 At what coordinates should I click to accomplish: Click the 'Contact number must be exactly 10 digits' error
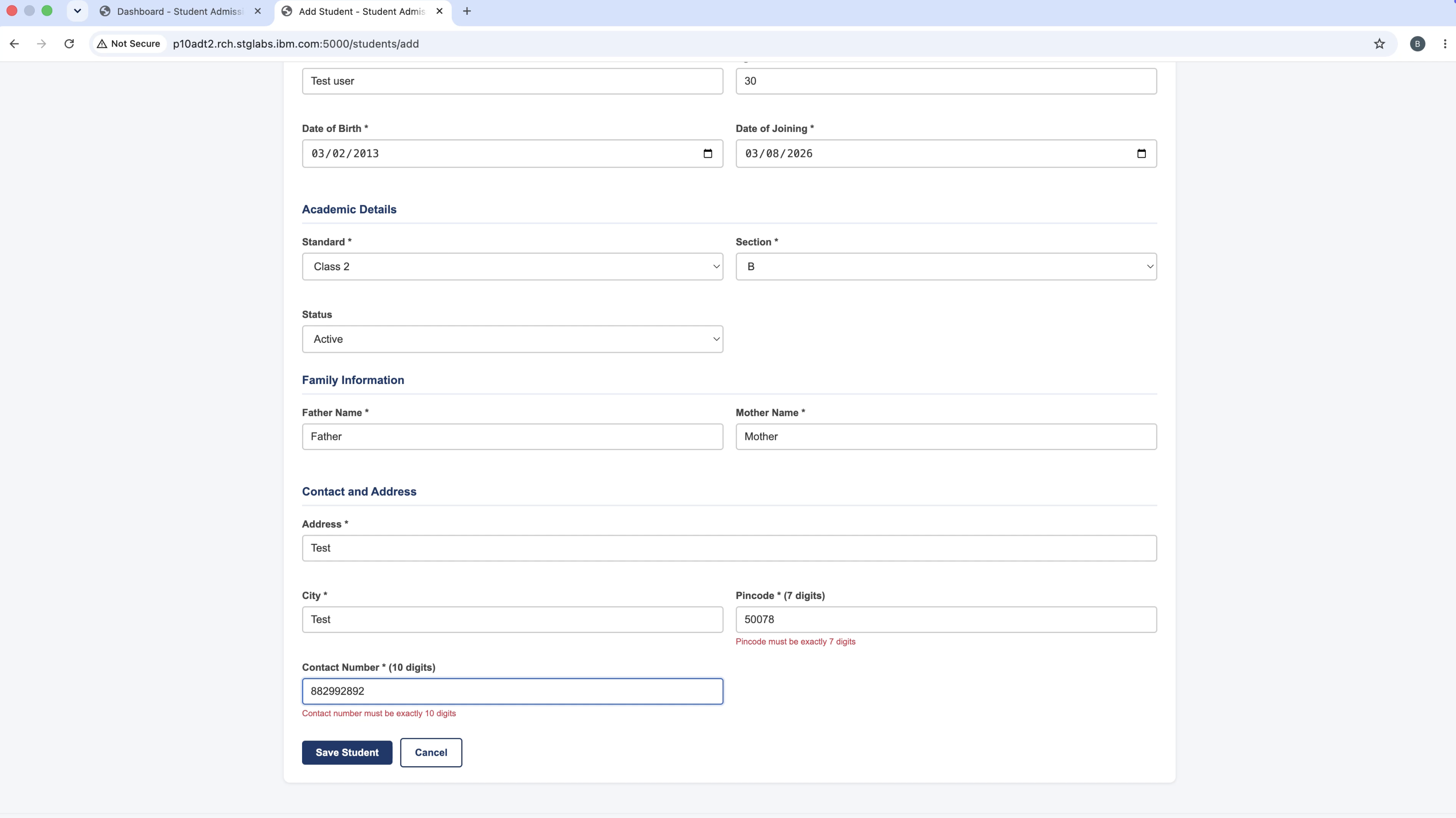tap(379, 714)
